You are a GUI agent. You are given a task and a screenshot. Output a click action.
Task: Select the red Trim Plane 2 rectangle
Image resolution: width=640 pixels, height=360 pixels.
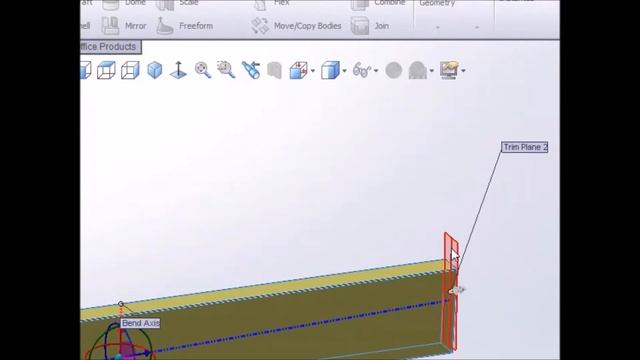click(451, 291)
